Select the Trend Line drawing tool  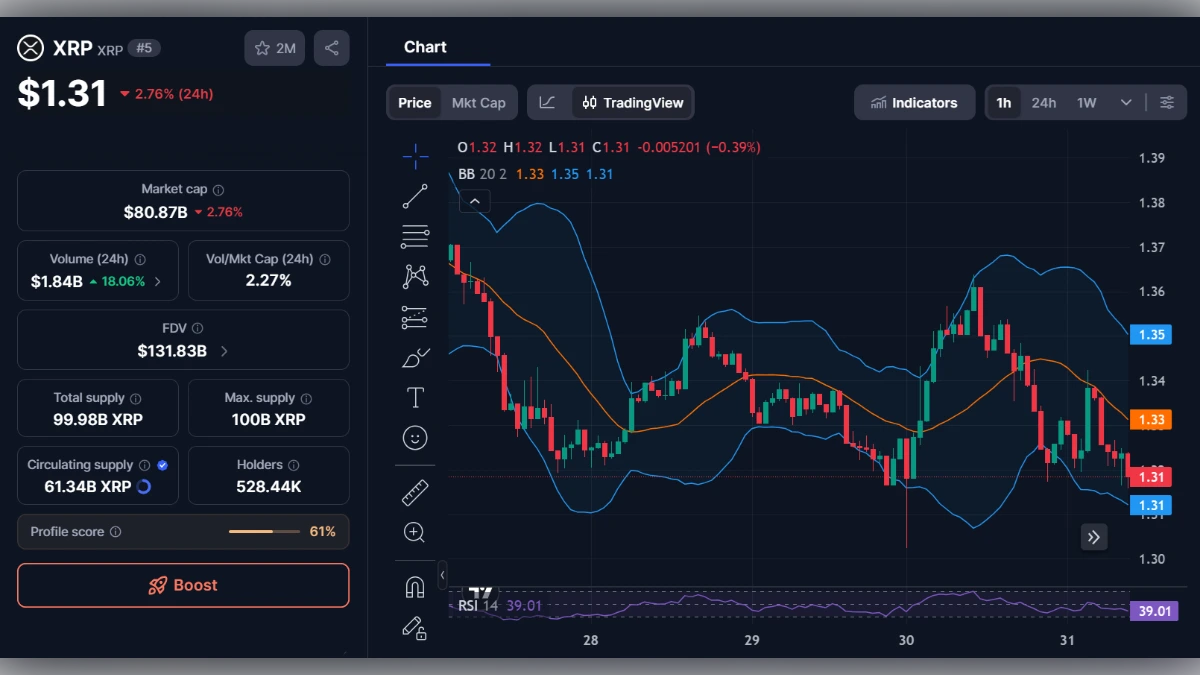[x=414, y=196]
